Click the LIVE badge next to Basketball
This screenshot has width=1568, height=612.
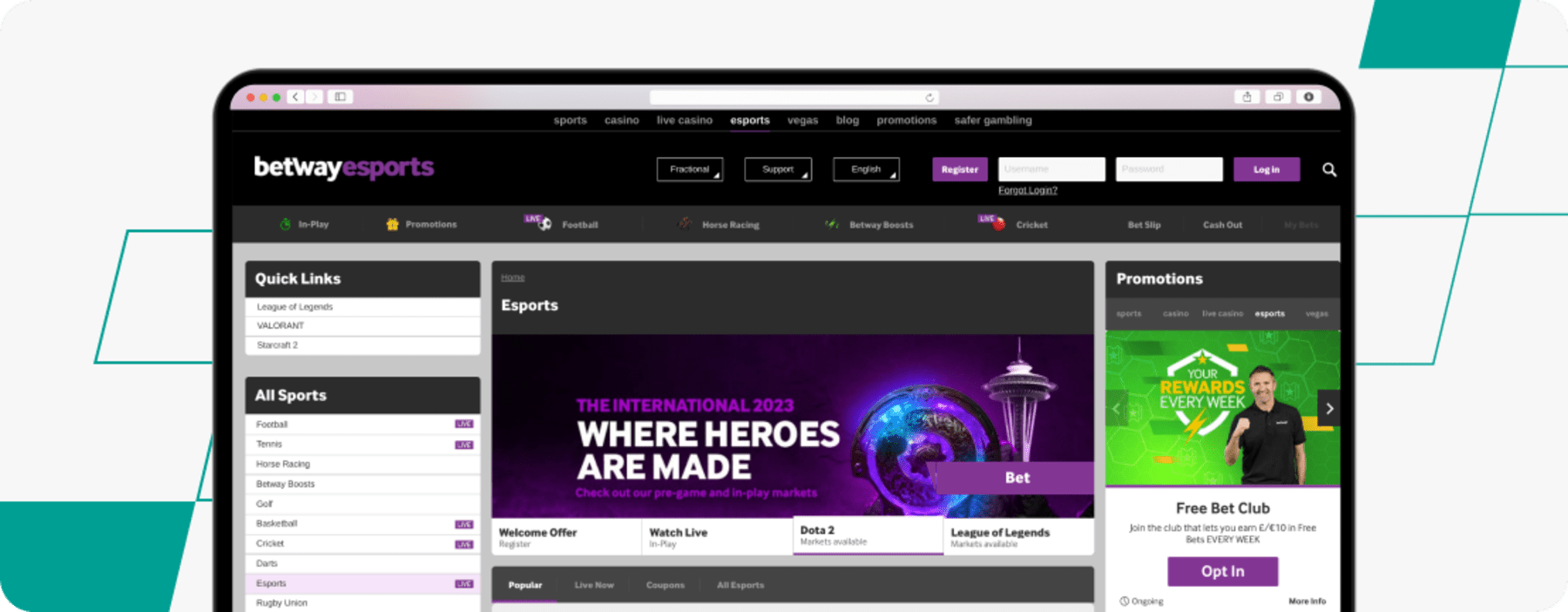pos(464,524)
